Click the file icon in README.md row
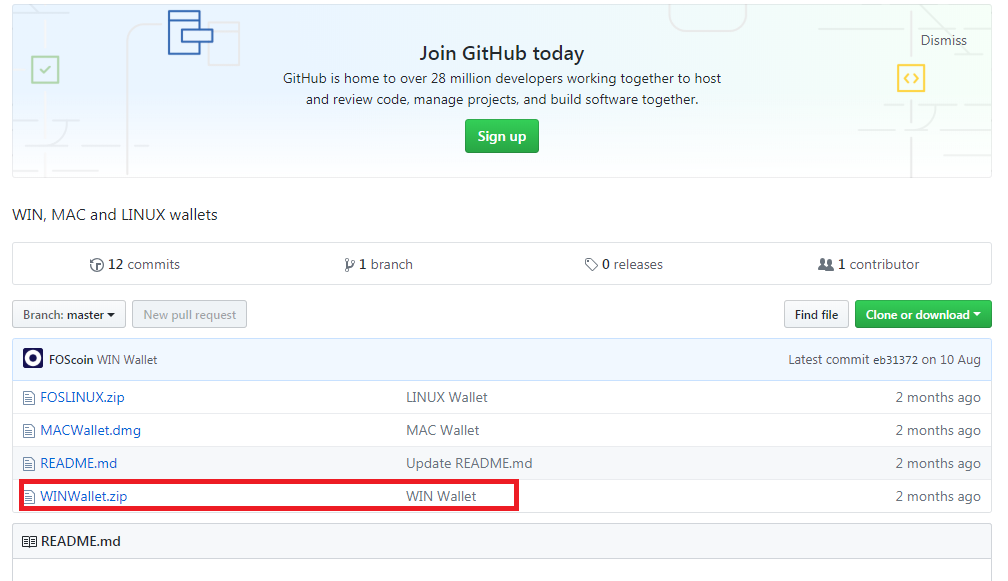Image resolution: width=1008 pixels, height=581 pixels. tap(29, 463)
